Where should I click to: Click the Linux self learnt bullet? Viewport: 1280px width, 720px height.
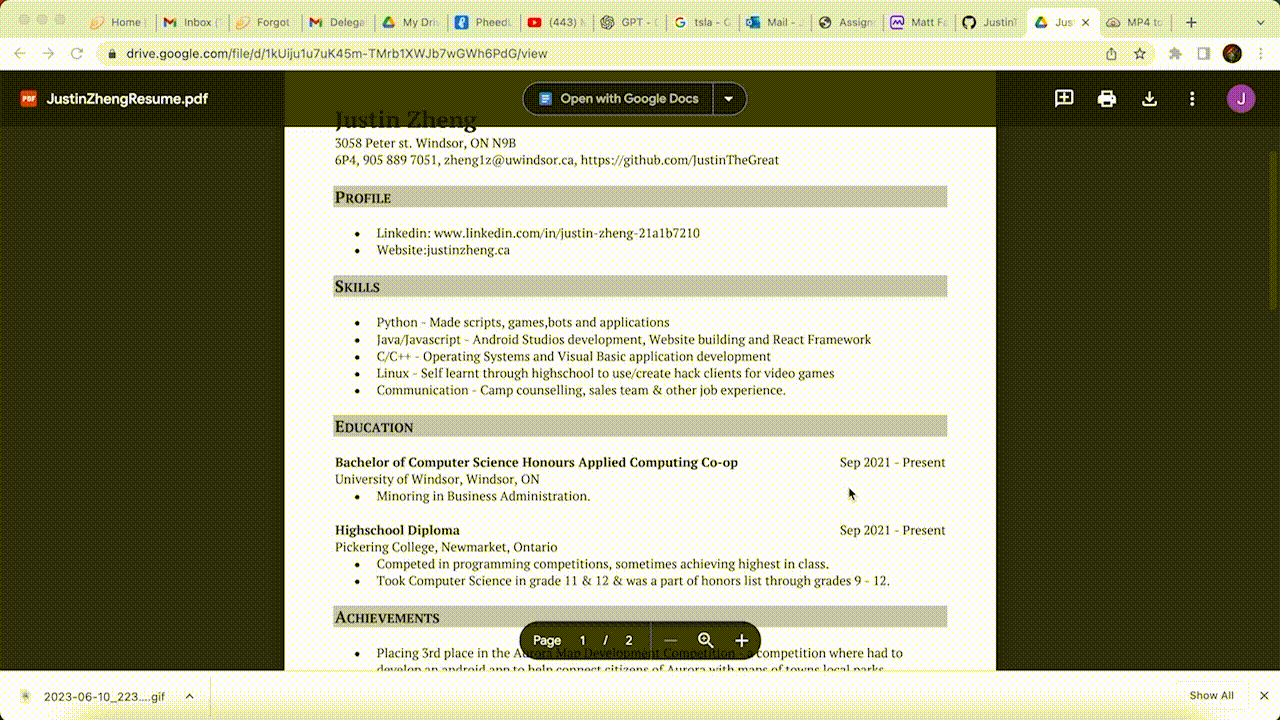pyautogui.click(x=605, y=373)
